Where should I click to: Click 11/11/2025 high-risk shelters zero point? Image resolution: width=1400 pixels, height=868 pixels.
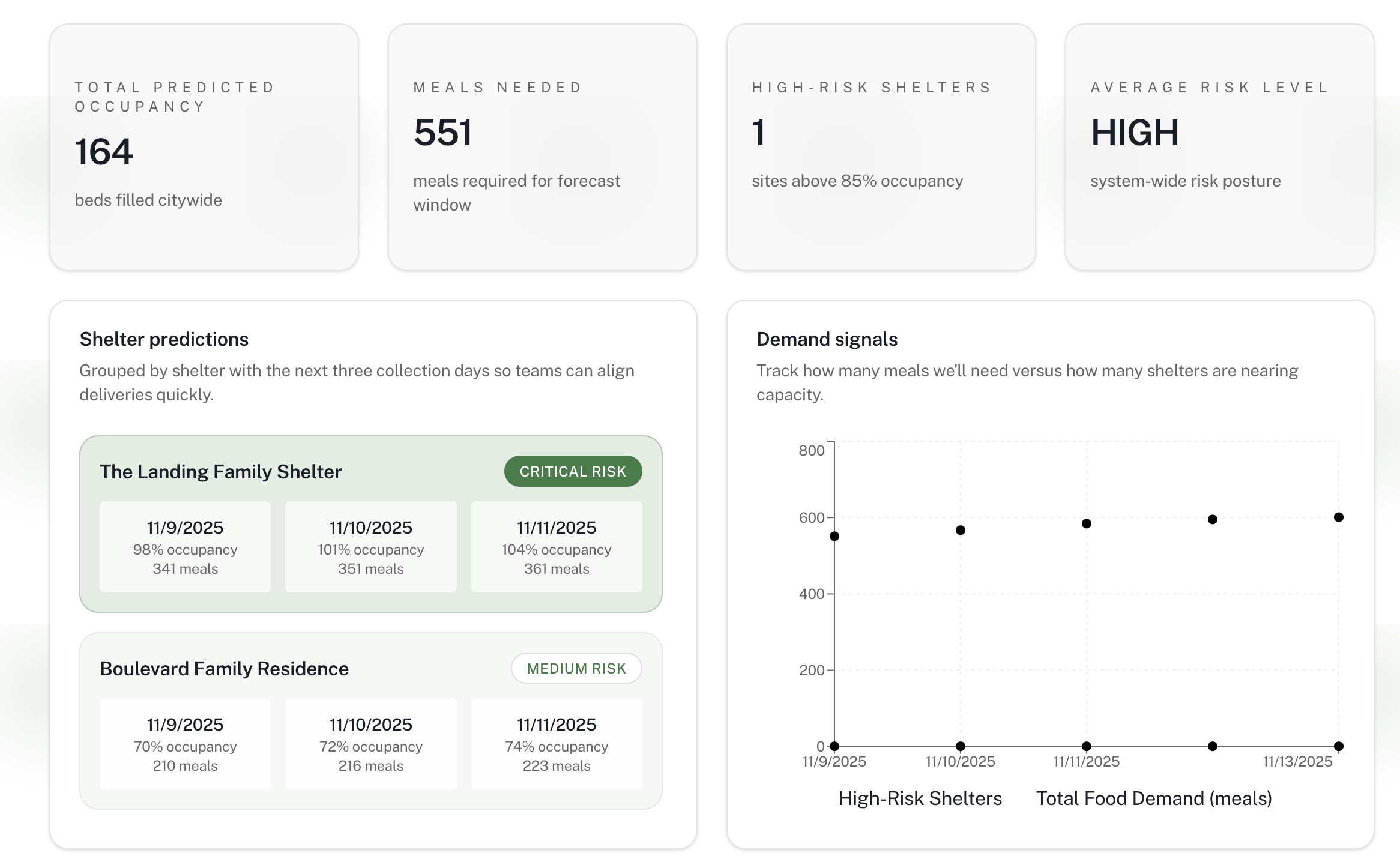tap(1086, 746)
